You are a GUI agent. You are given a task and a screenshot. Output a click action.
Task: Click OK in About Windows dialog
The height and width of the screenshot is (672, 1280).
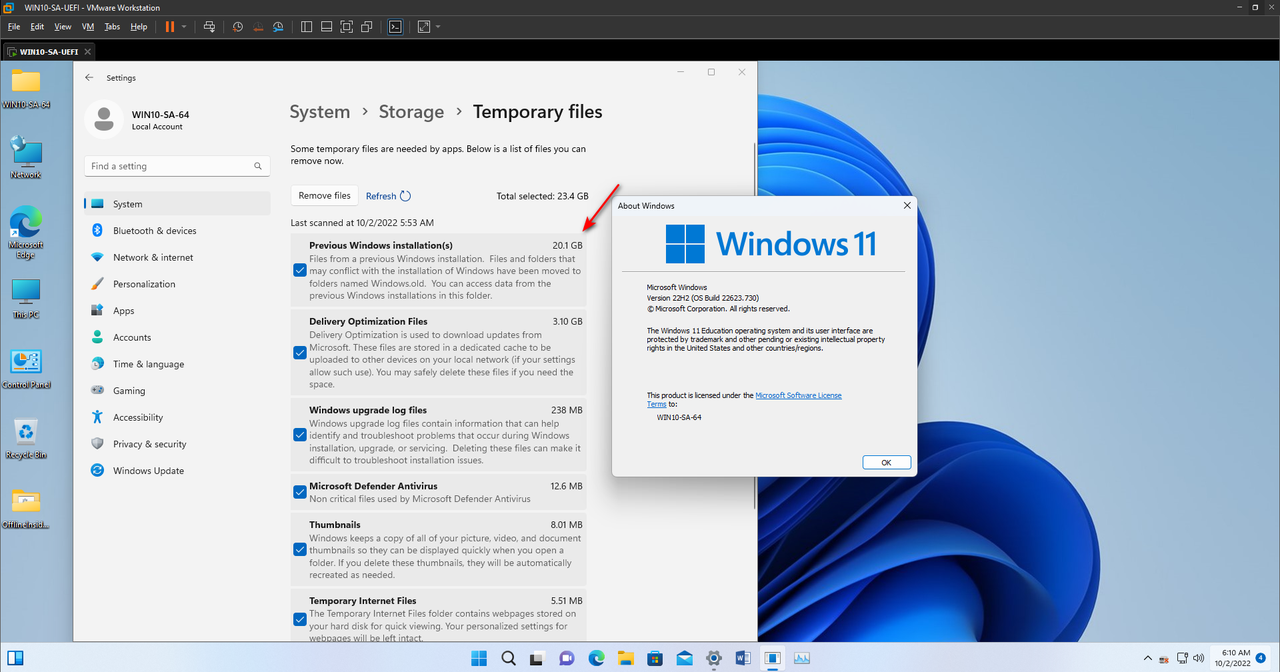[886, 462]
